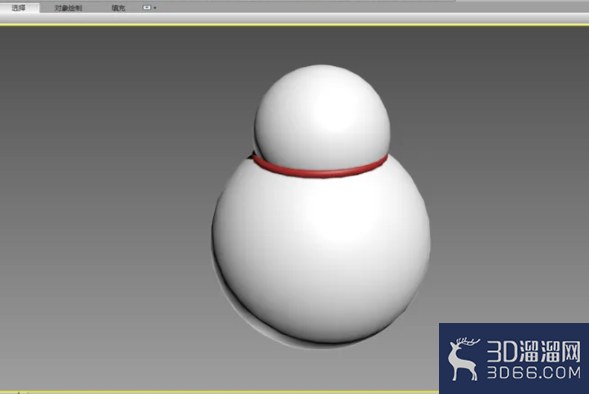Viewport: 589px width, 394px height.
Task: Select the small upper white sphere
Action: 322,116
